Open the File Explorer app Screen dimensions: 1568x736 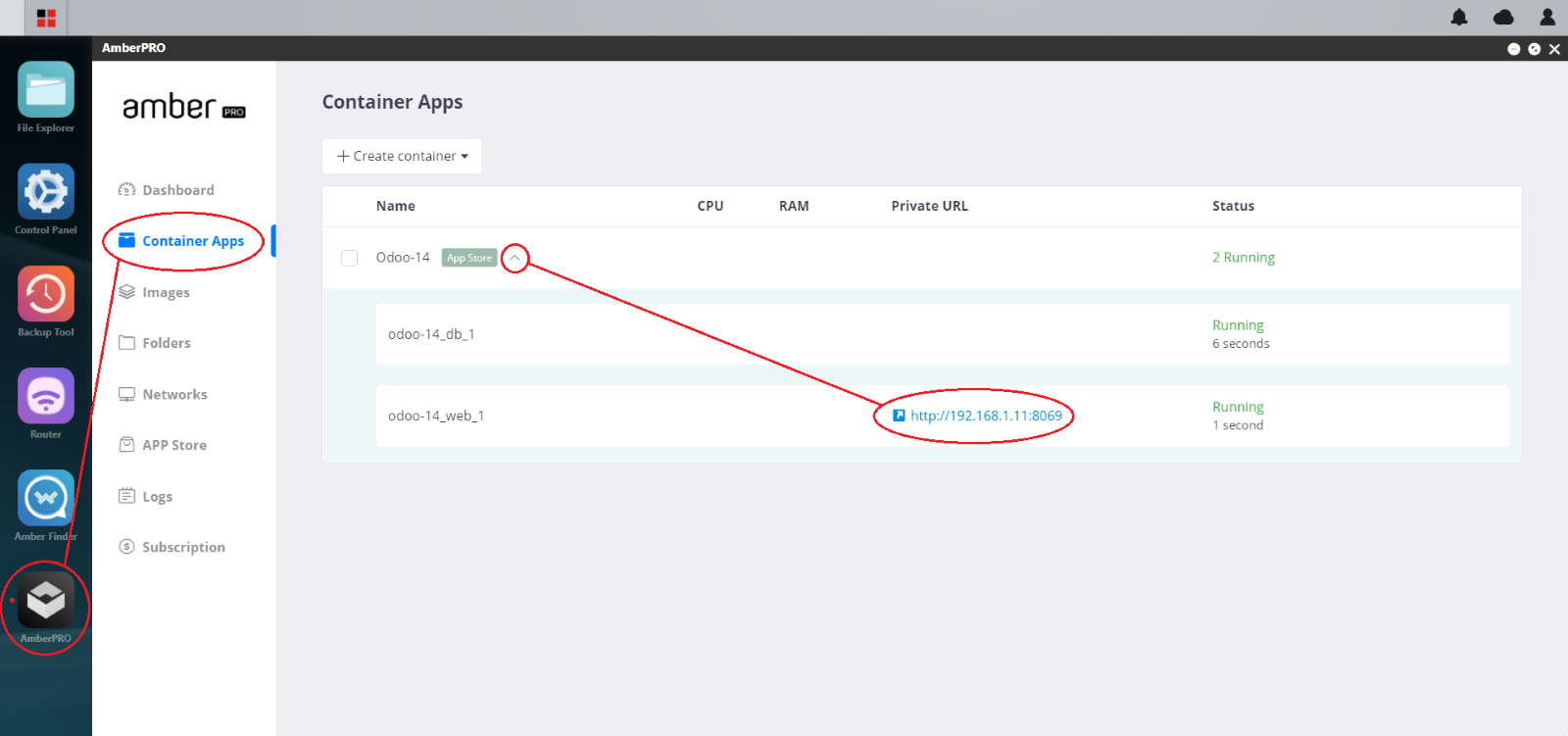[x=46, y=90]
